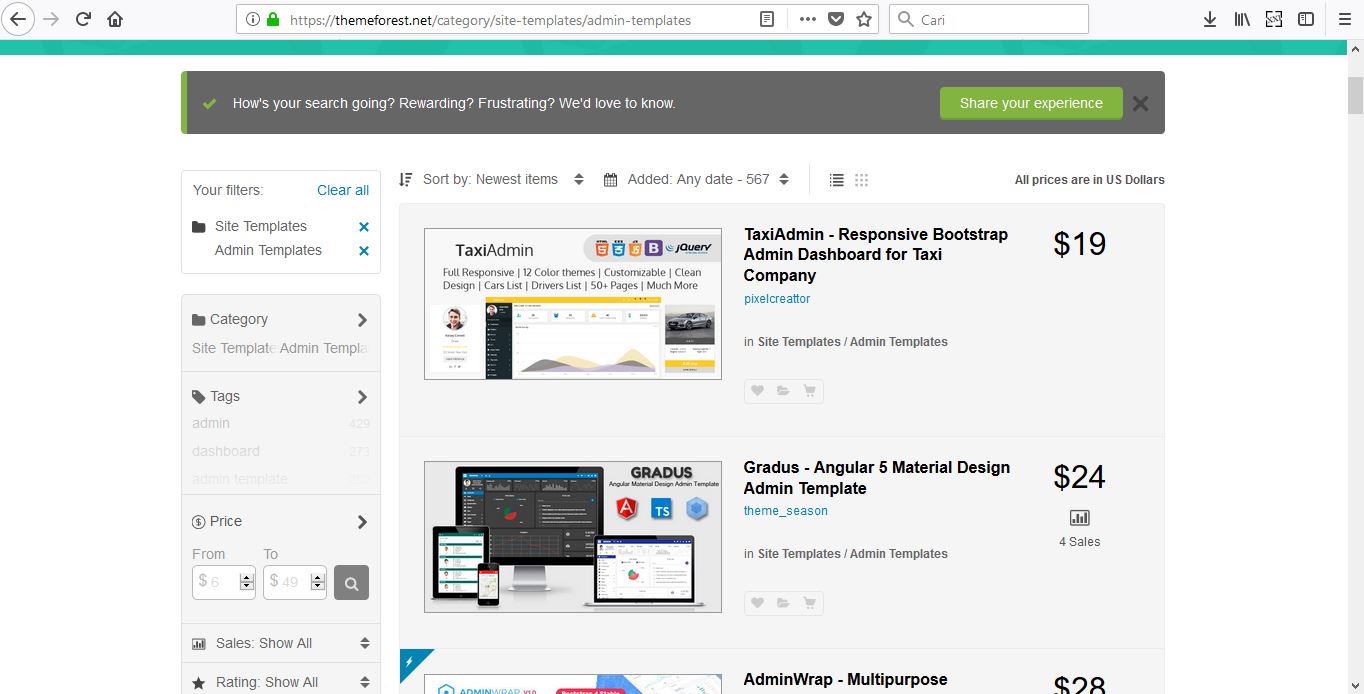Open the AdminWrap Multipurpose title link
Image resolution: width=1364 pixels, height=694 pixels.
(846, 680)
